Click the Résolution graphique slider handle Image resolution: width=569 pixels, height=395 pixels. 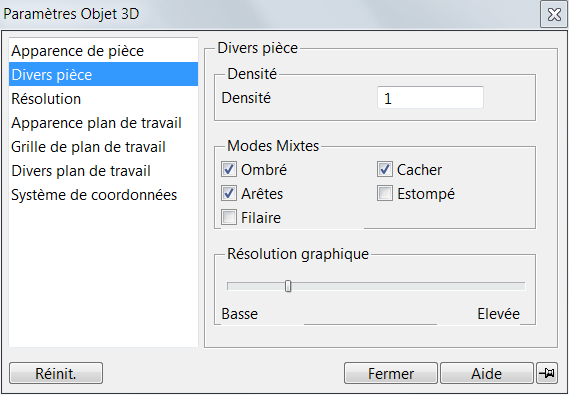[288, 286]
